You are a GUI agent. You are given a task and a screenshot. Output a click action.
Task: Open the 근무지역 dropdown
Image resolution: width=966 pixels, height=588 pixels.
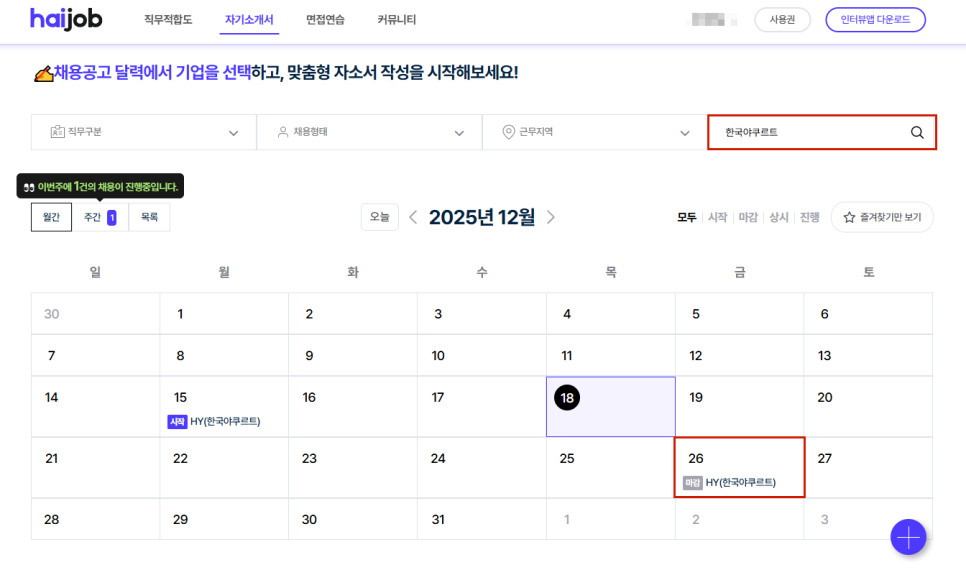tap(595, 132)
